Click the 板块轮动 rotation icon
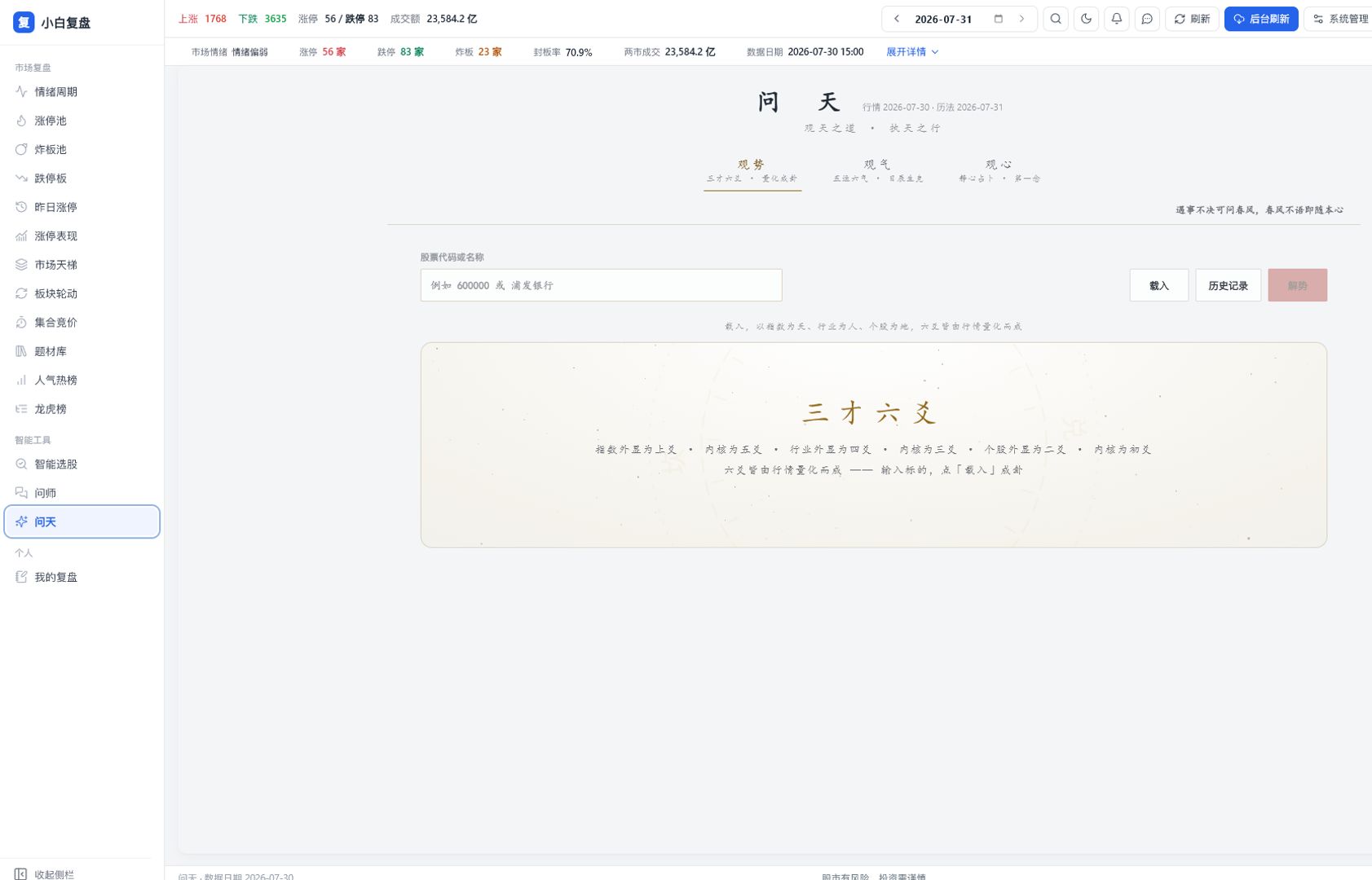The image size is (1372, 880). [x=21, y=293]
